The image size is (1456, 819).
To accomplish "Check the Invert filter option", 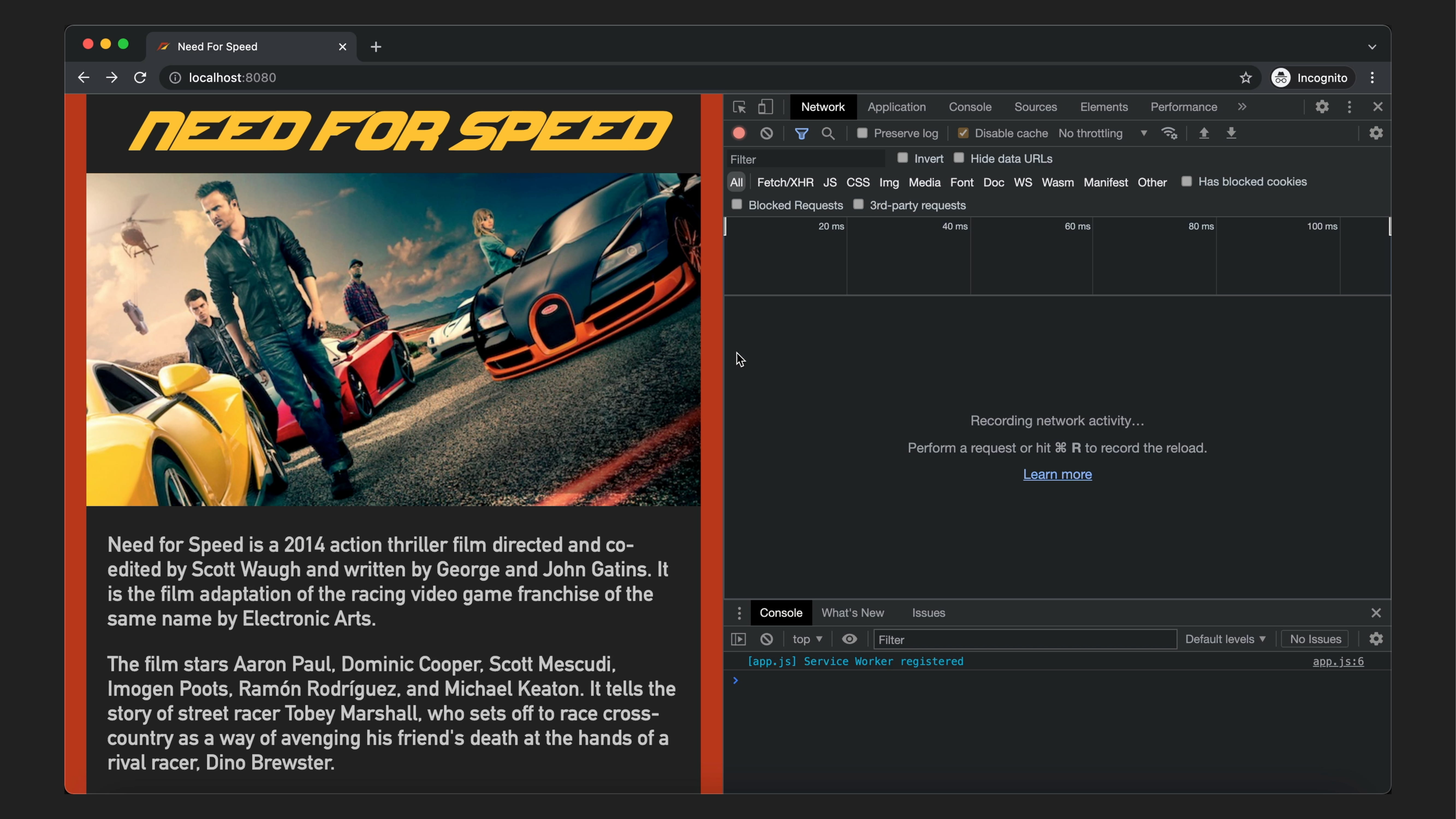I will pyautogui.click(x=903, y=158).
